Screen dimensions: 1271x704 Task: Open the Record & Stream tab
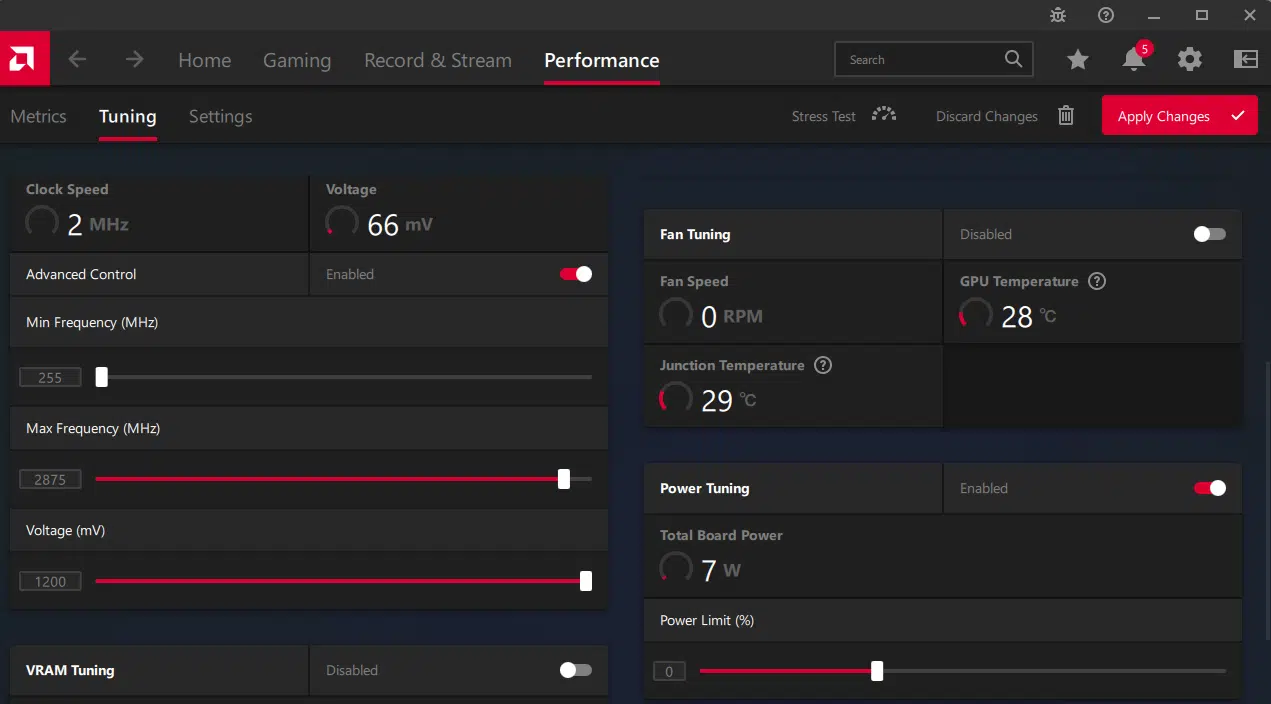click(438, 60)
